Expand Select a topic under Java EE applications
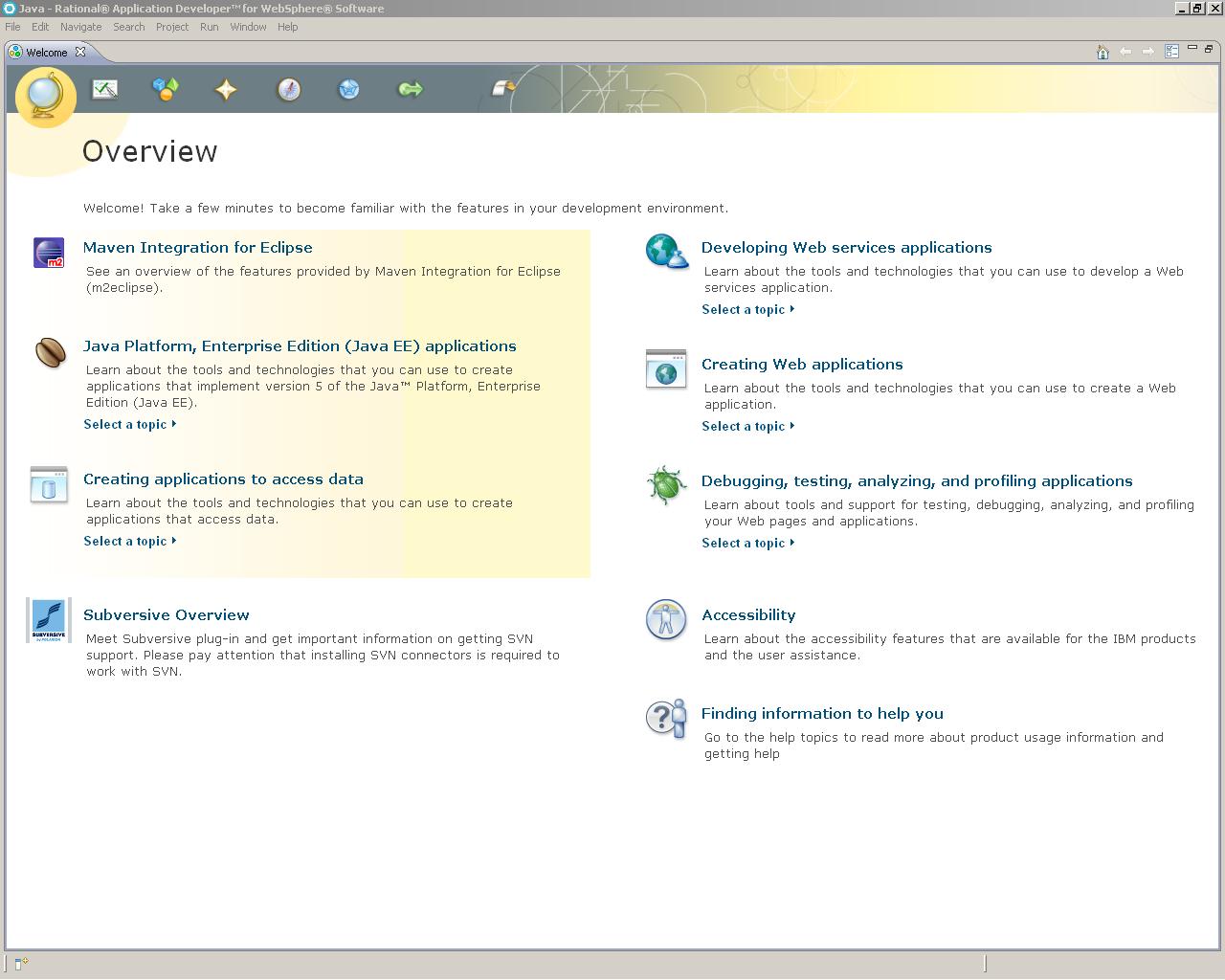The image size is (1225, 980). click(x=130, y=424)
